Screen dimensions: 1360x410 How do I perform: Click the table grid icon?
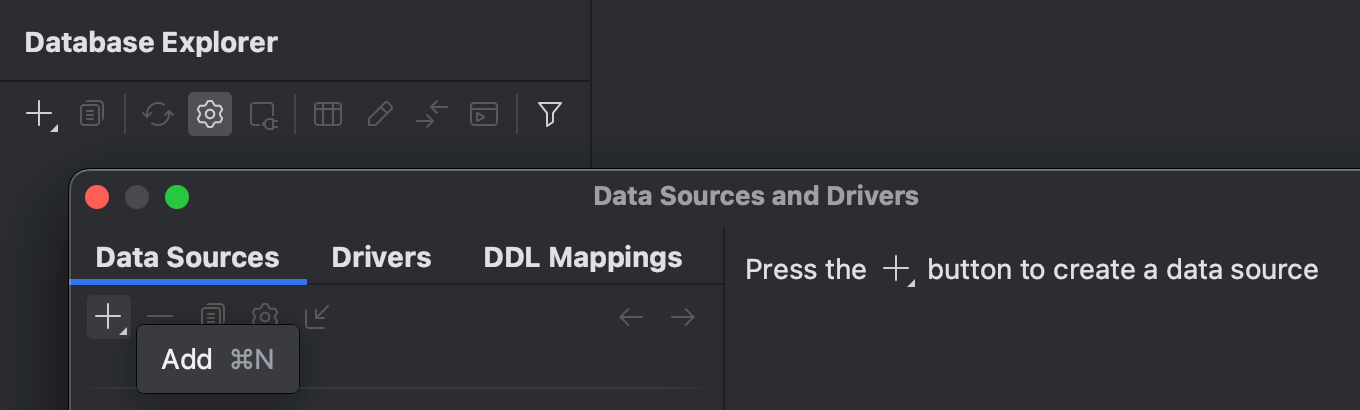pos(327,115)
